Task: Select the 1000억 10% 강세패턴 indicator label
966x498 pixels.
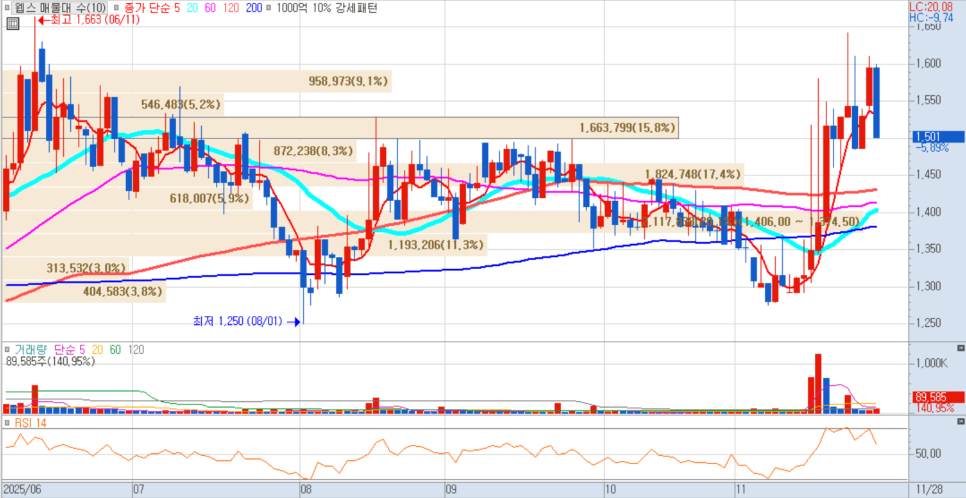Action: click(327, 8)
